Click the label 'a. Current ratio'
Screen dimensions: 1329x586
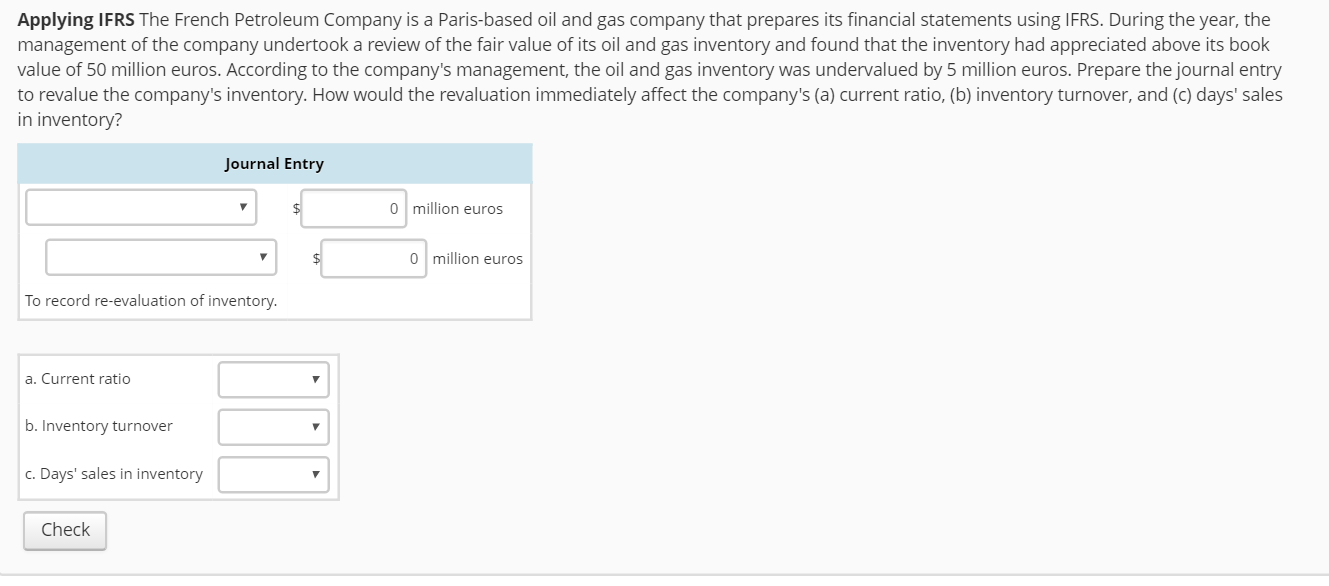tap(77, 379)
